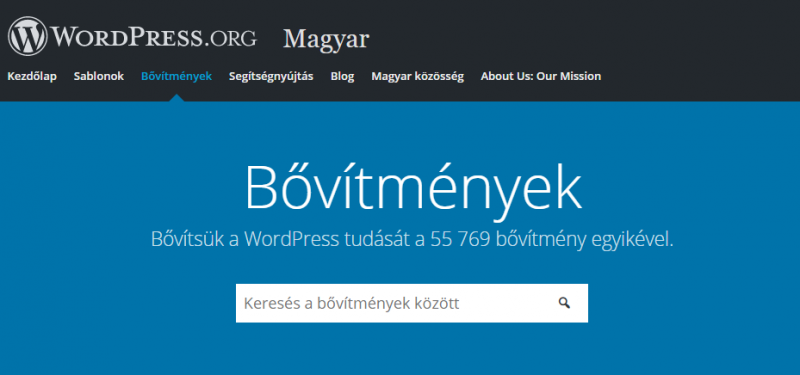Open the Sablonok menu item
The height and width of the screenshot is (375, 800).
(99, 77)
